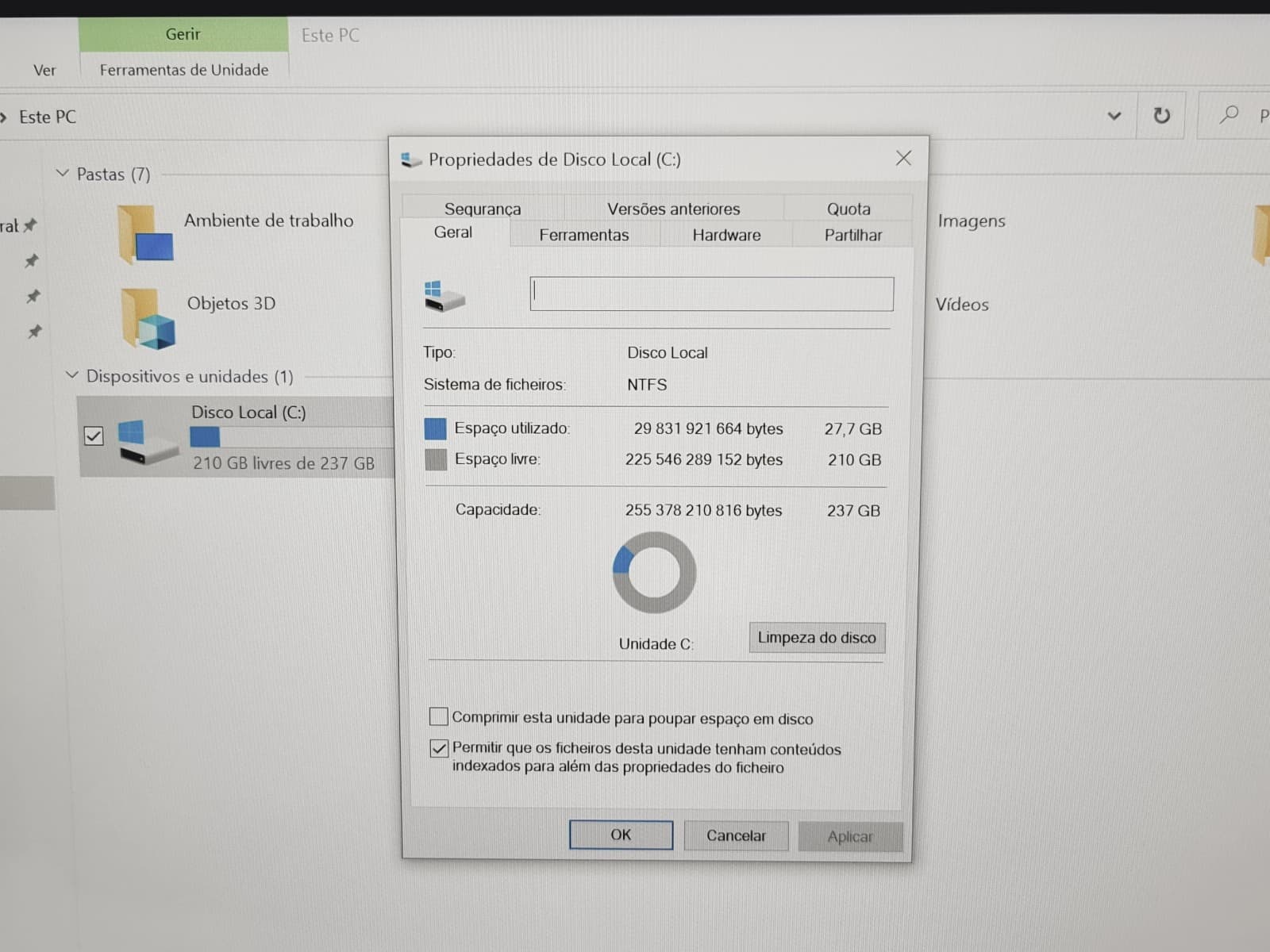1270x952 pixels.
Task: Open the Quota tab
Action: (x=849, y=208)
